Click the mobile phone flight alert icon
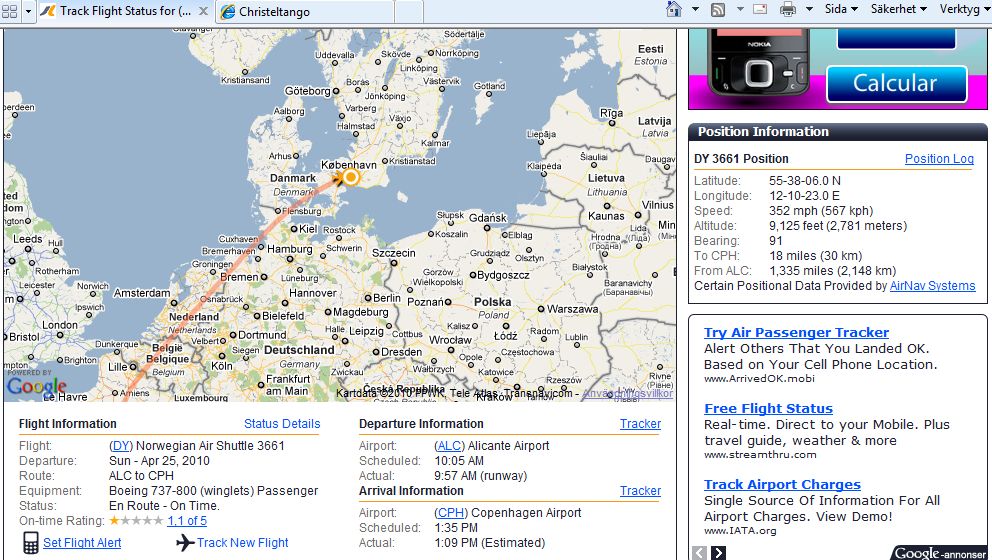Screen dimensions: 992x560 tap(30, 543)
